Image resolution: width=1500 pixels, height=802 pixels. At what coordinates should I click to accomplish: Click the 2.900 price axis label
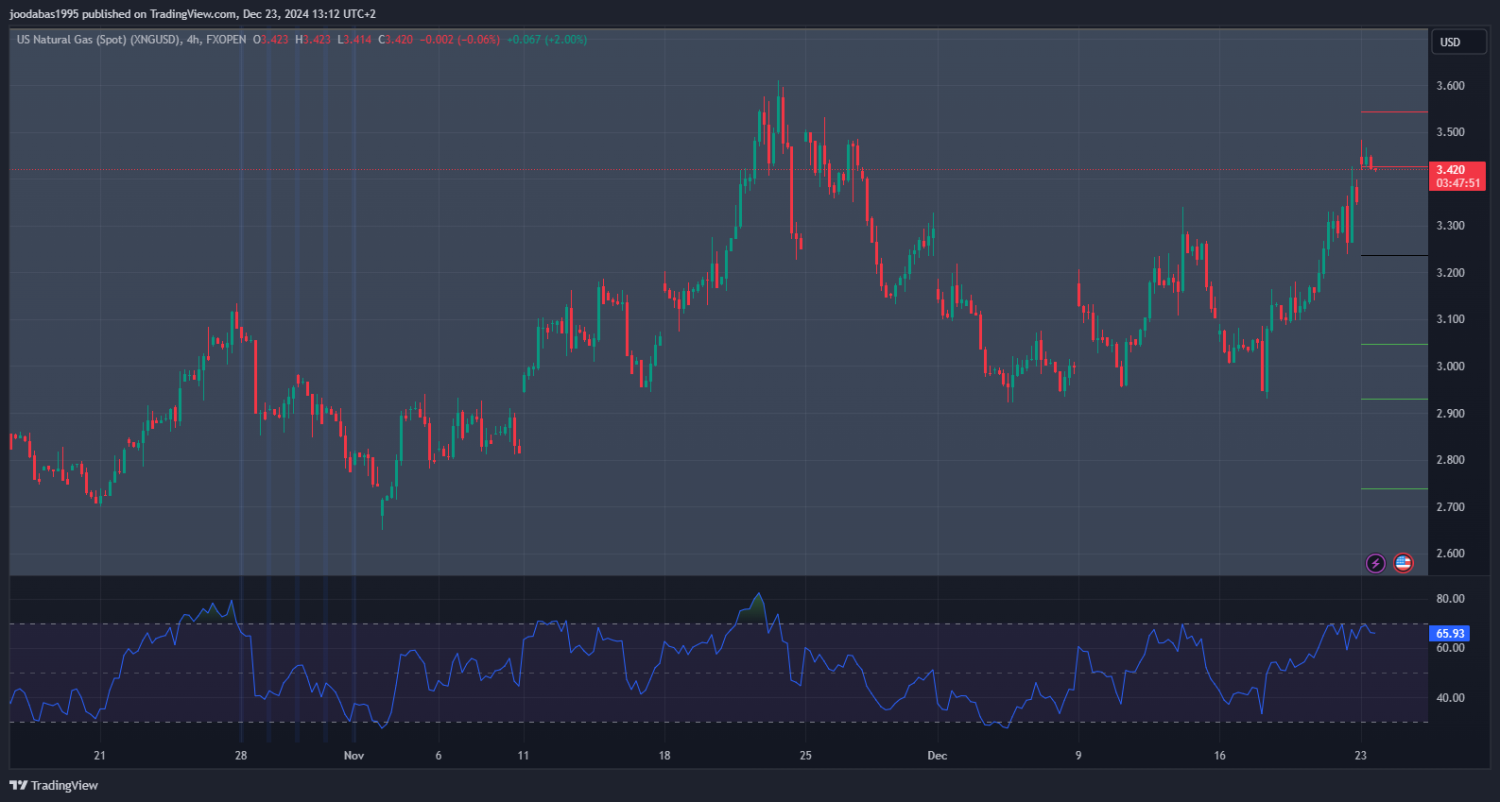pyautogui.click(x=1450, y=414)
